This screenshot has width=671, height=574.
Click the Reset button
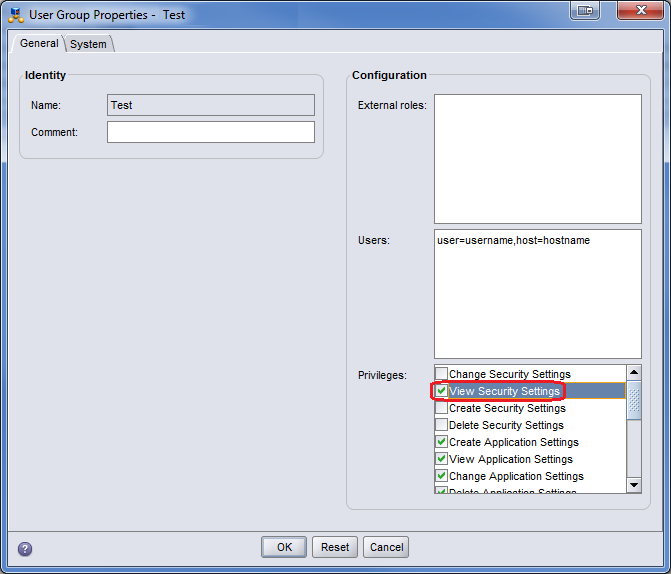pos(335,547)
